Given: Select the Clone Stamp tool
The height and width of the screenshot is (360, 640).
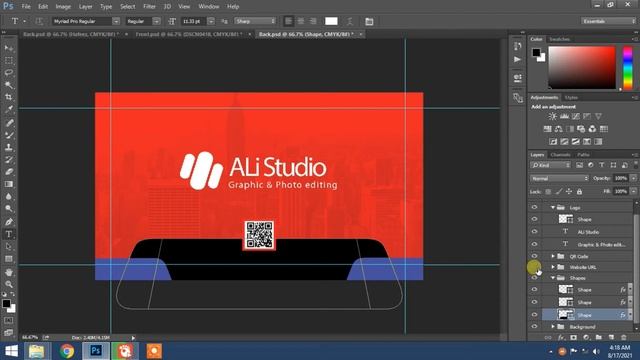Looking at the screenshot, I should [9, 147].
